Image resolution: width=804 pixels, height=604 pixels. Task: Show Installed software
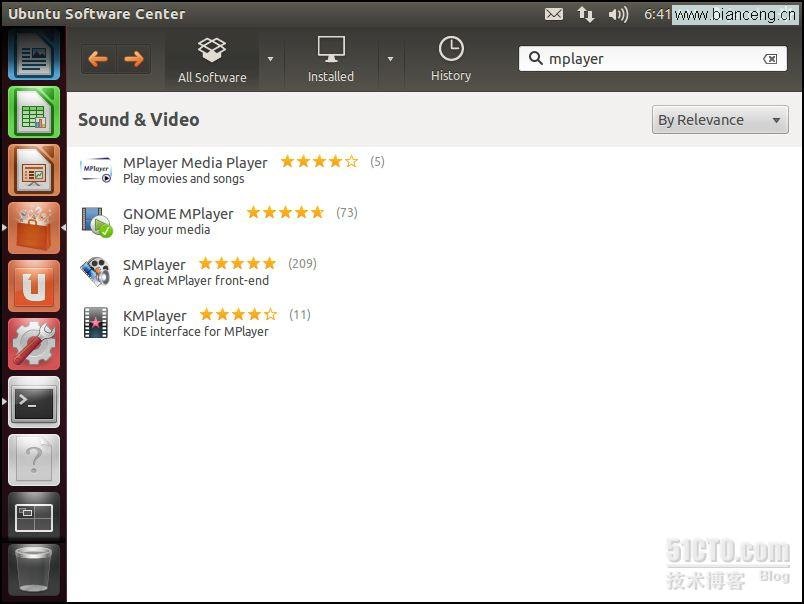(331, 60)
